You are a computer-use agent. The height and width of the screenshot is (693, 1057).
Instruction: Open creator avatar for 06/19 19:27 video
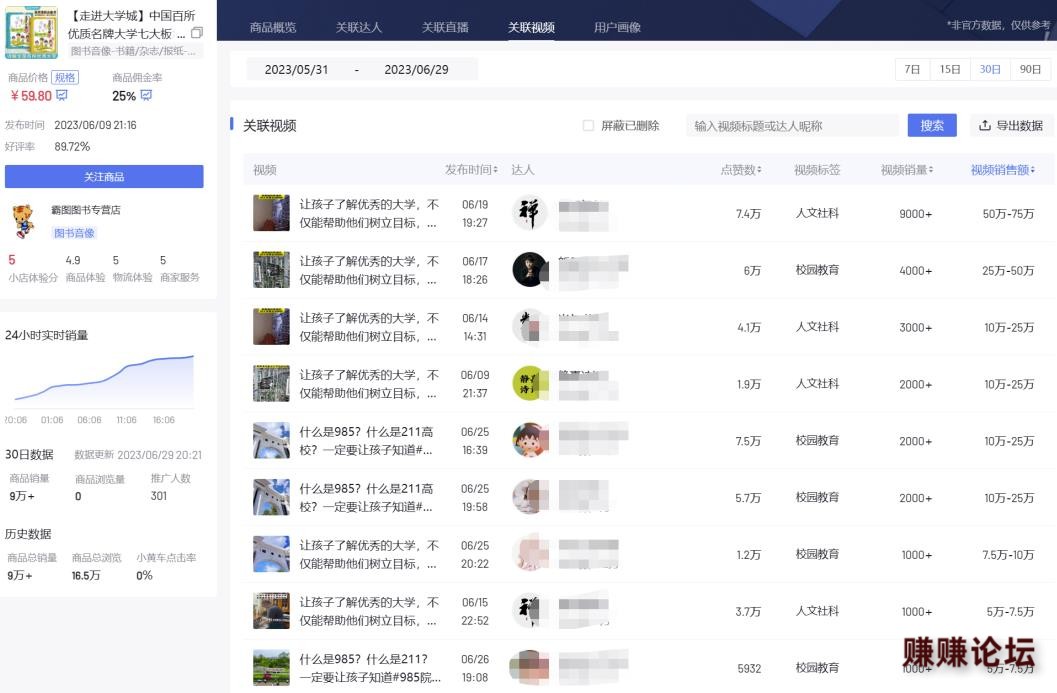point(529,213)
